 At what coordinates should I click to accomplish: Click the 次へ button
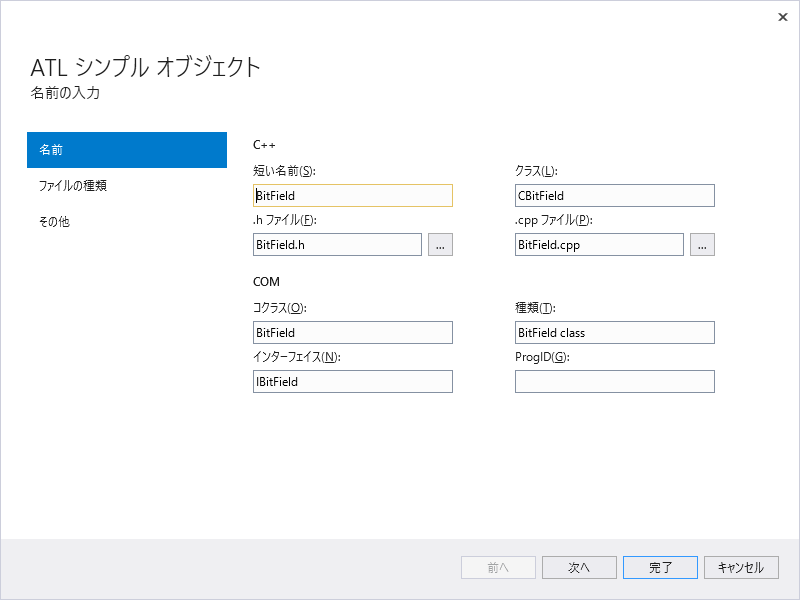pyautogui.click(x=579, y=567)
